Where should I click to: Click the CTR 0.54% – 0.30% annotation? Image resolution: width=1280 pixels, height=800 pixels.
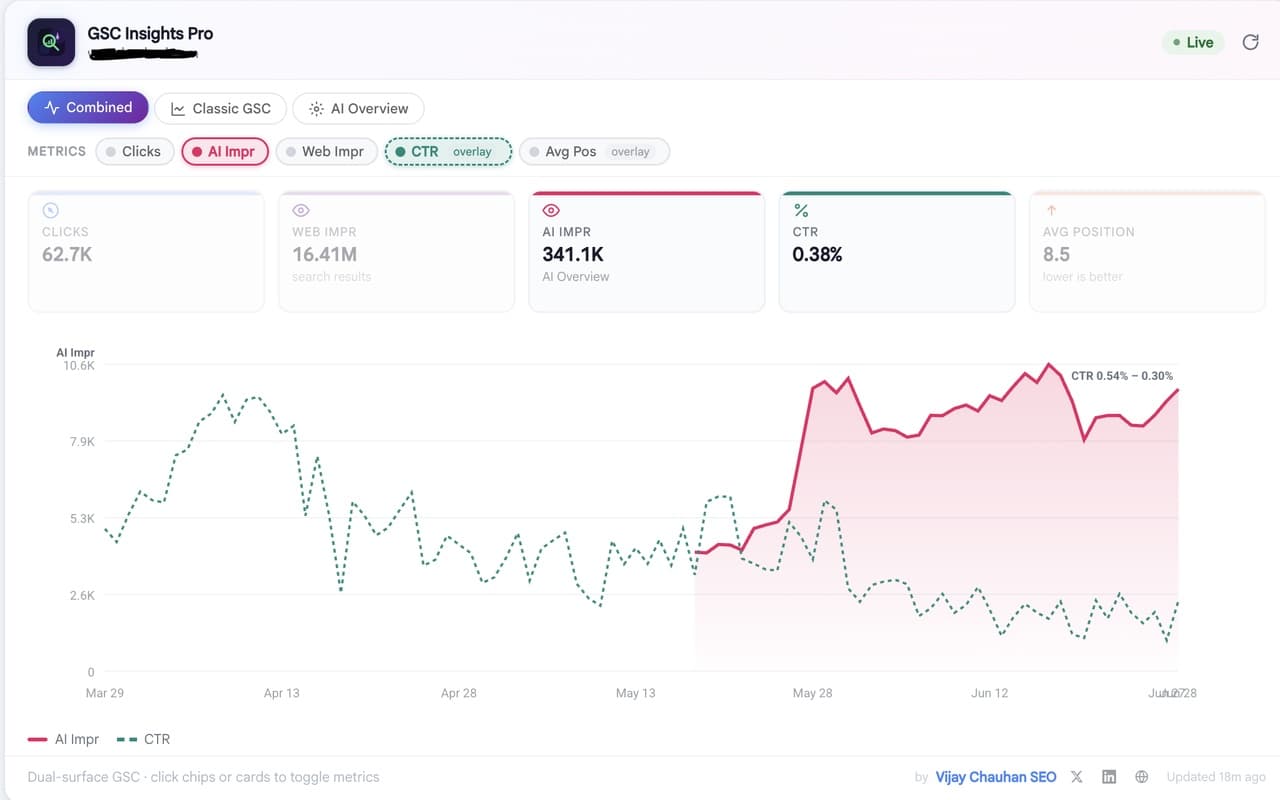(1122, 376)
